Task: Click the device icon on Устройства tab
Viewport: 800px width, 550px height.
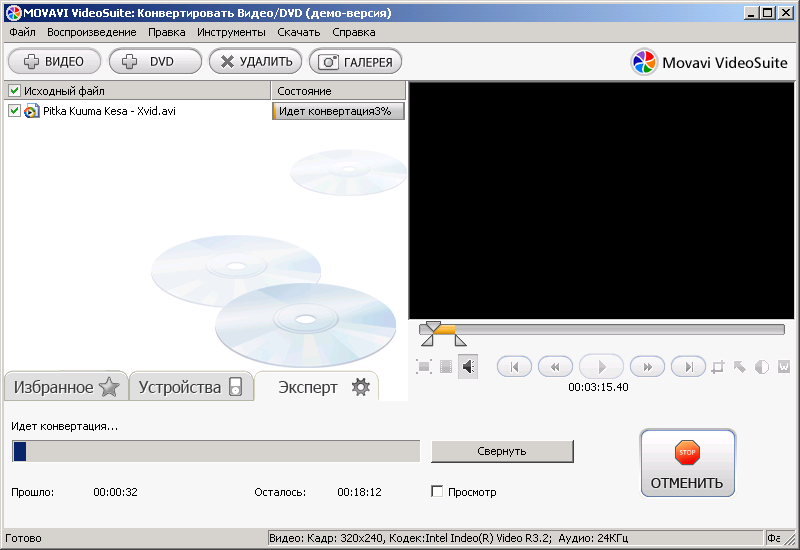Action: (x=235, y=387)
